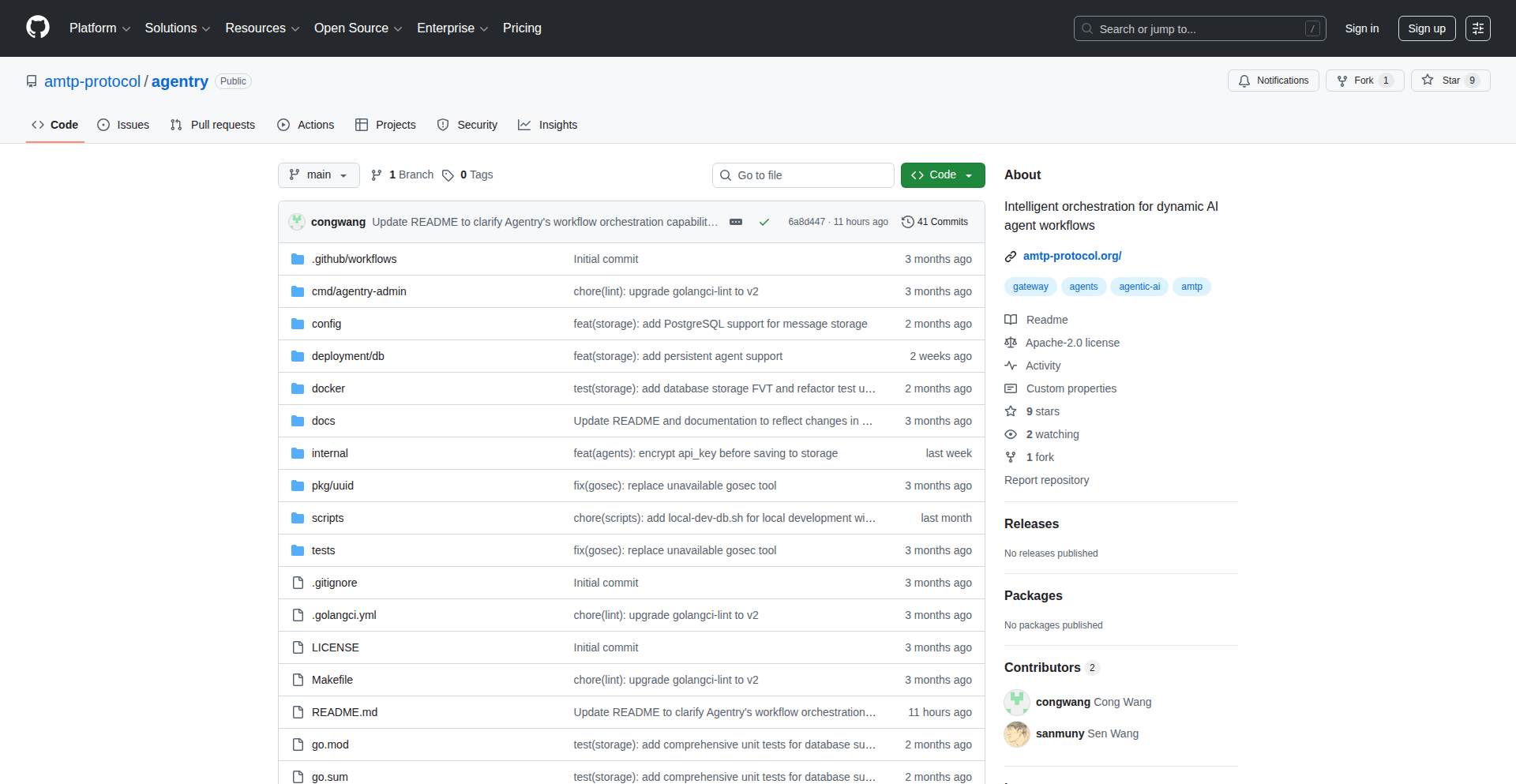Click the green commit status checkmark

(764, 222)
